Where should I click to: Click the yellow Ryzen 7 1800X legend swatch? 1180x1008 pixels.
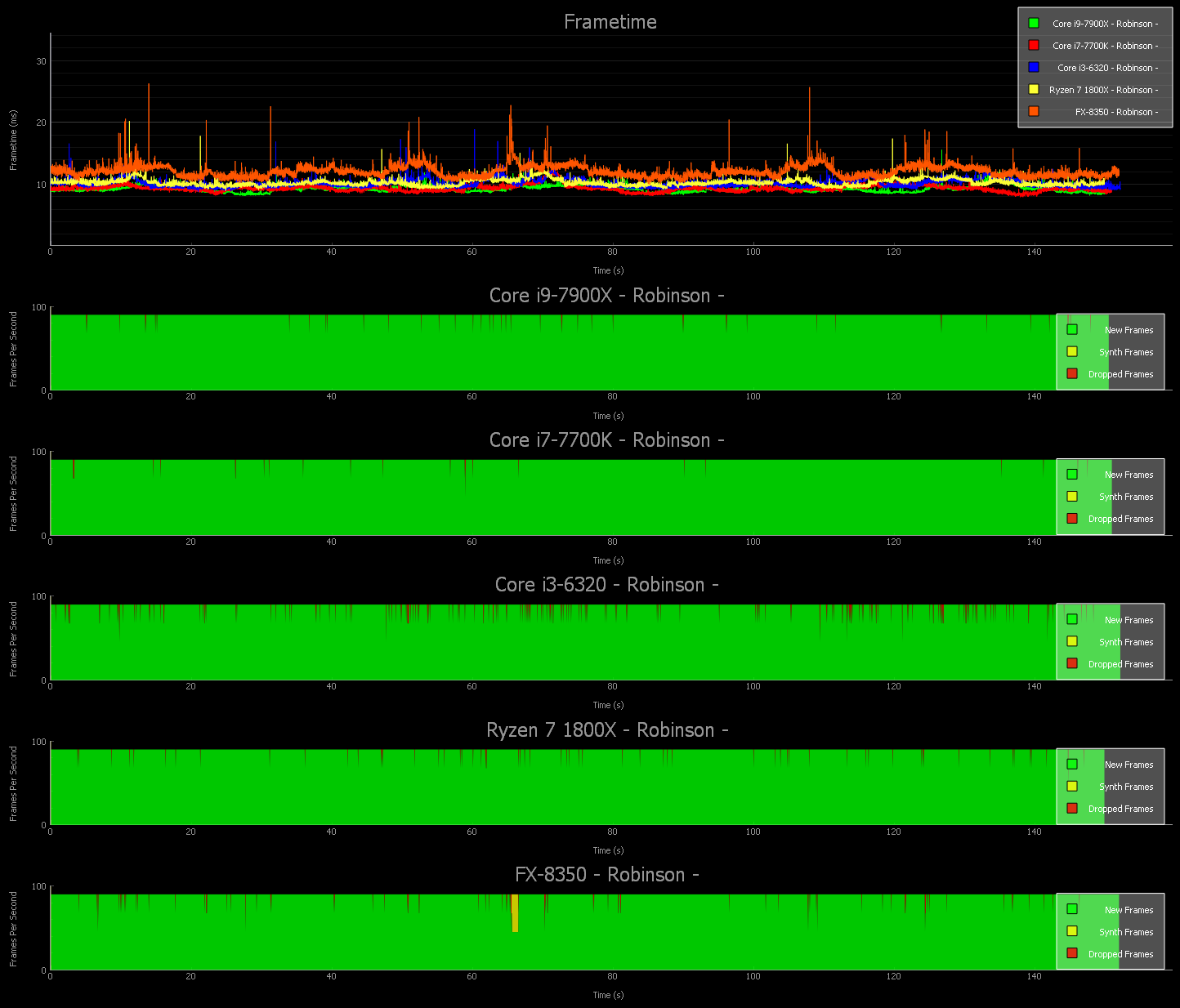[1034, 89]
